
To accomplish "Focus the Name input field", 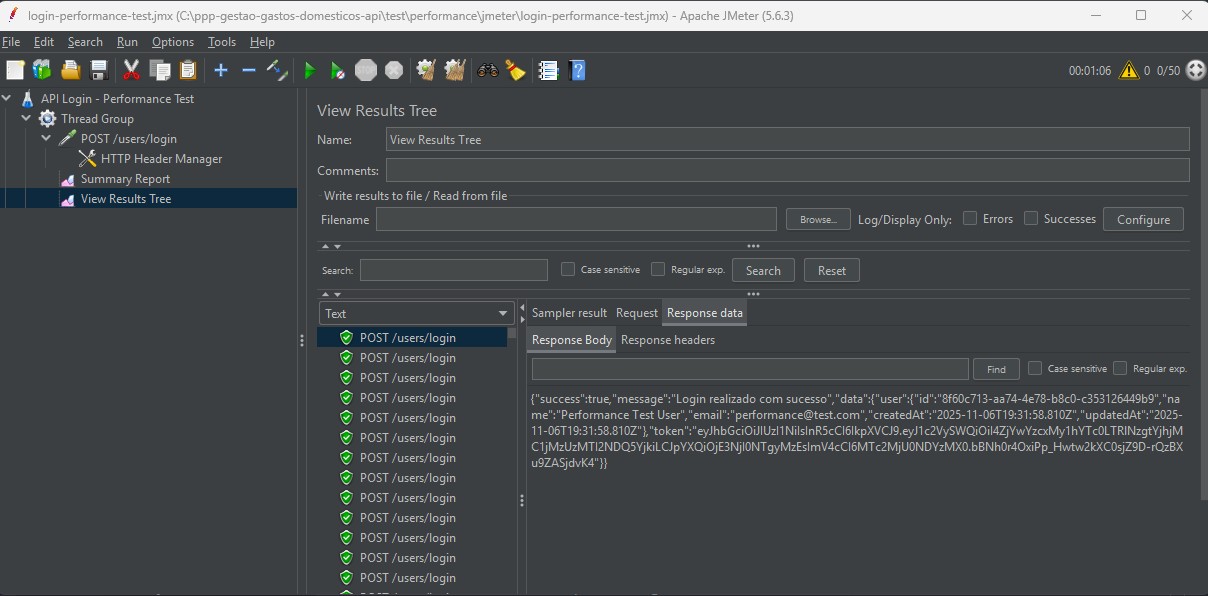I will click(788, 139).
